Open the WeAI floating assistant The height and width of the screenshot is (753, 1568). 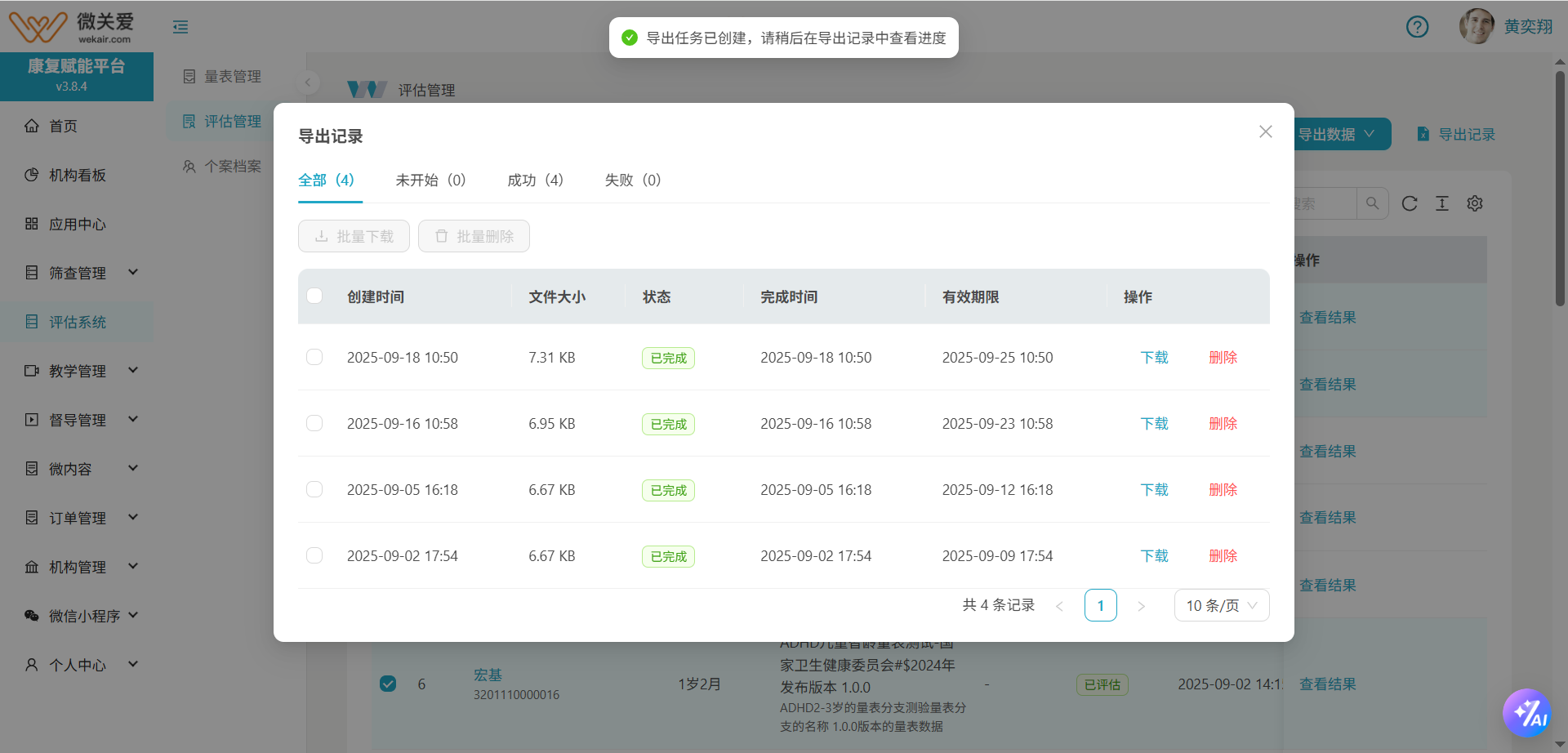1529,712
